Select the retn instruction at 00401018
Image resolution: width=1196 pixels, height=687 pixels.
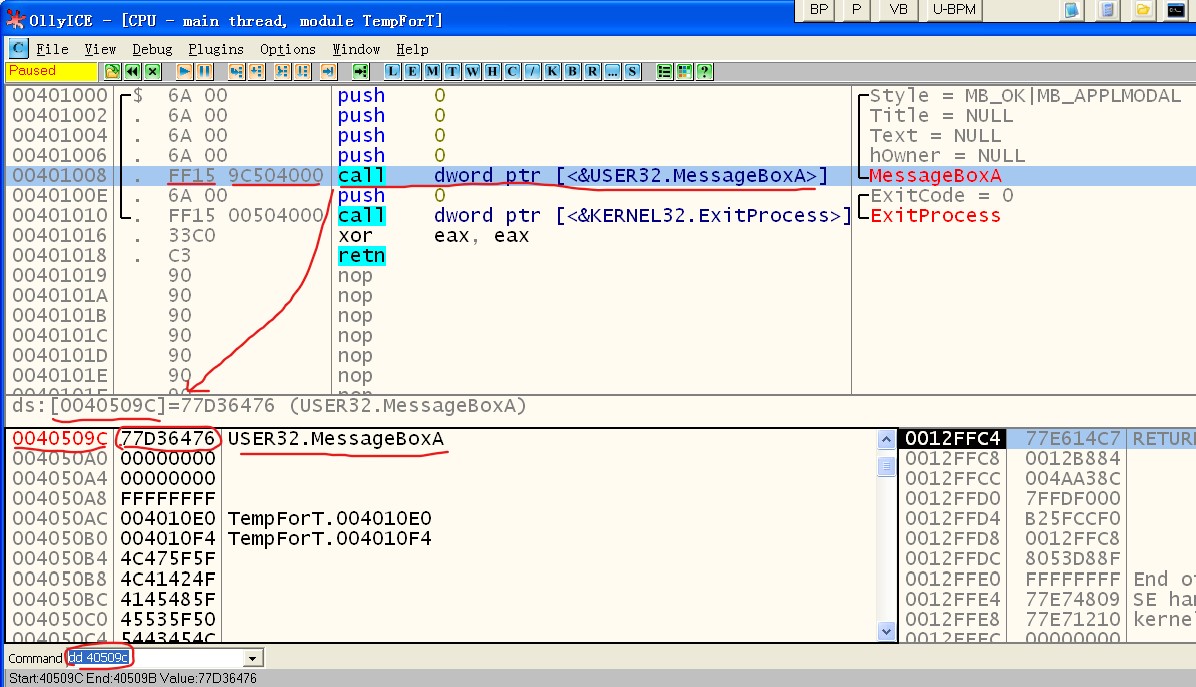361,256
